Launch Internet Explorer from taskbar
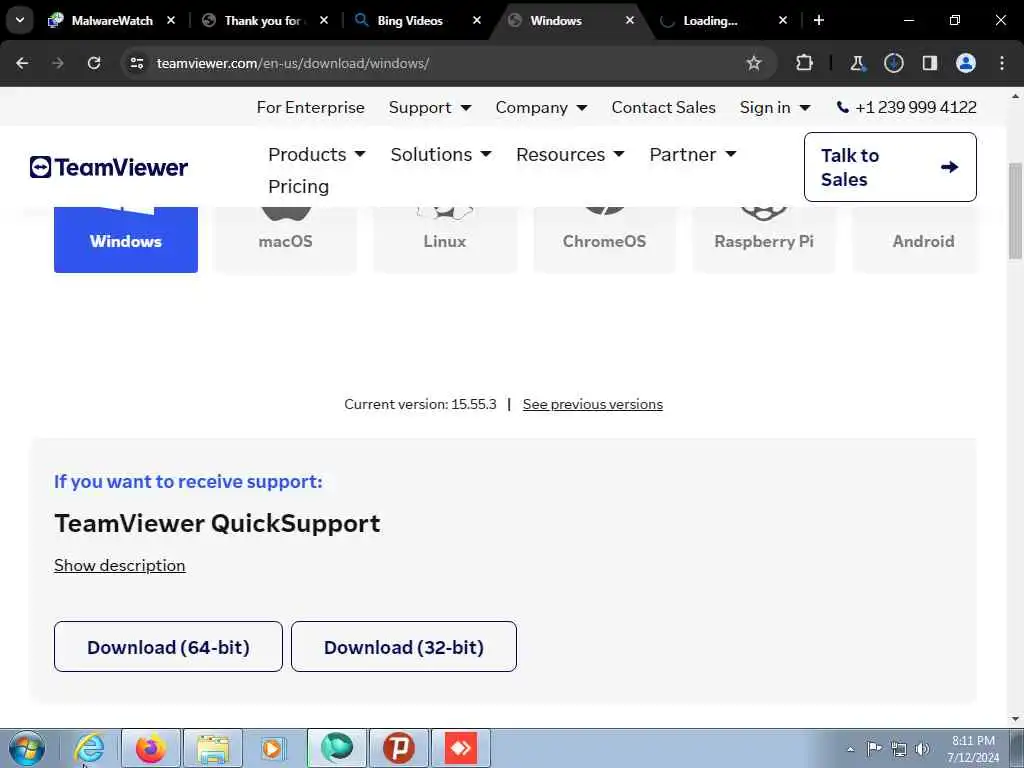The image size is (1024, 768). (x=89, y=748)
